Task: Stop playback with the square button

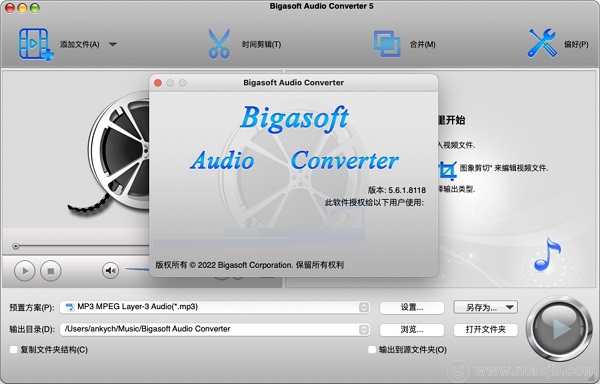Action: [x=51, y=271]
